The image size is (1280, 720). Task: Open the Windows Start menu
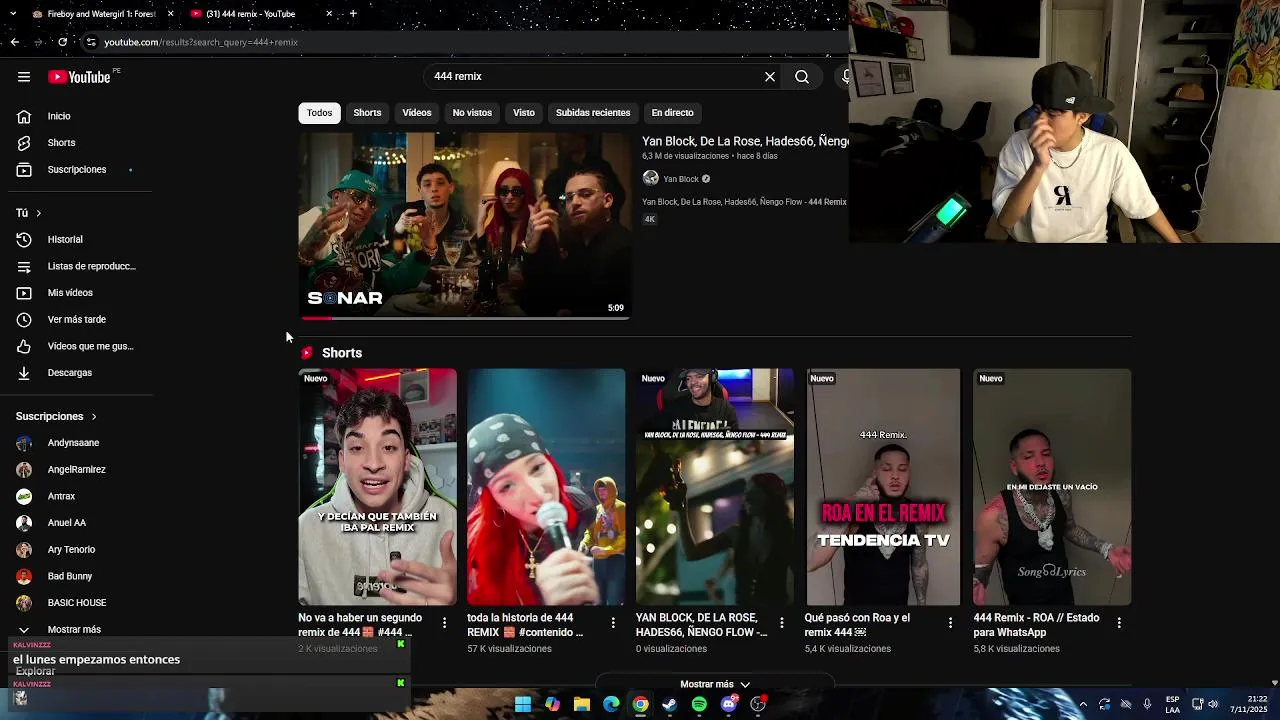(522, 704)
